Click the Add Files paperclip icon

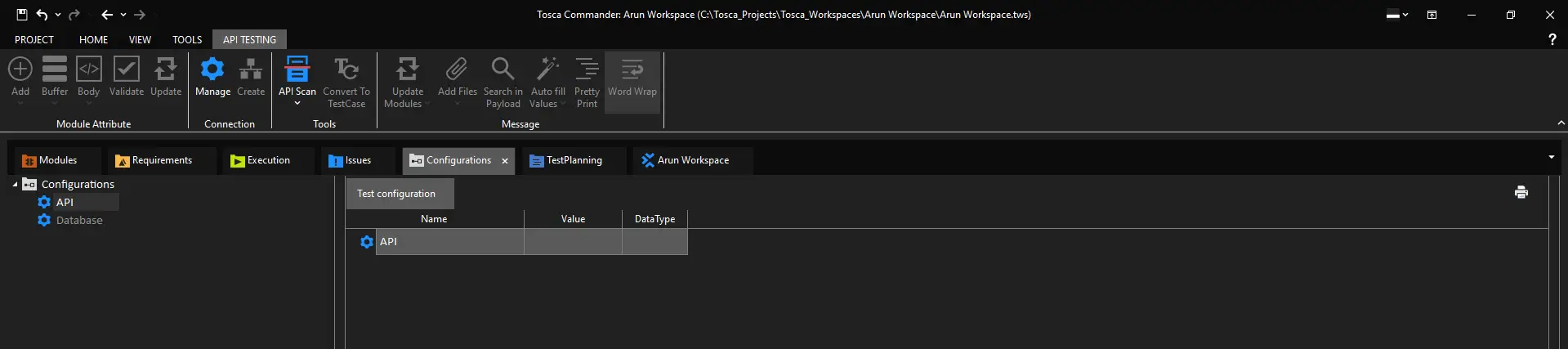pyautogui.click(x=457, y=69)
